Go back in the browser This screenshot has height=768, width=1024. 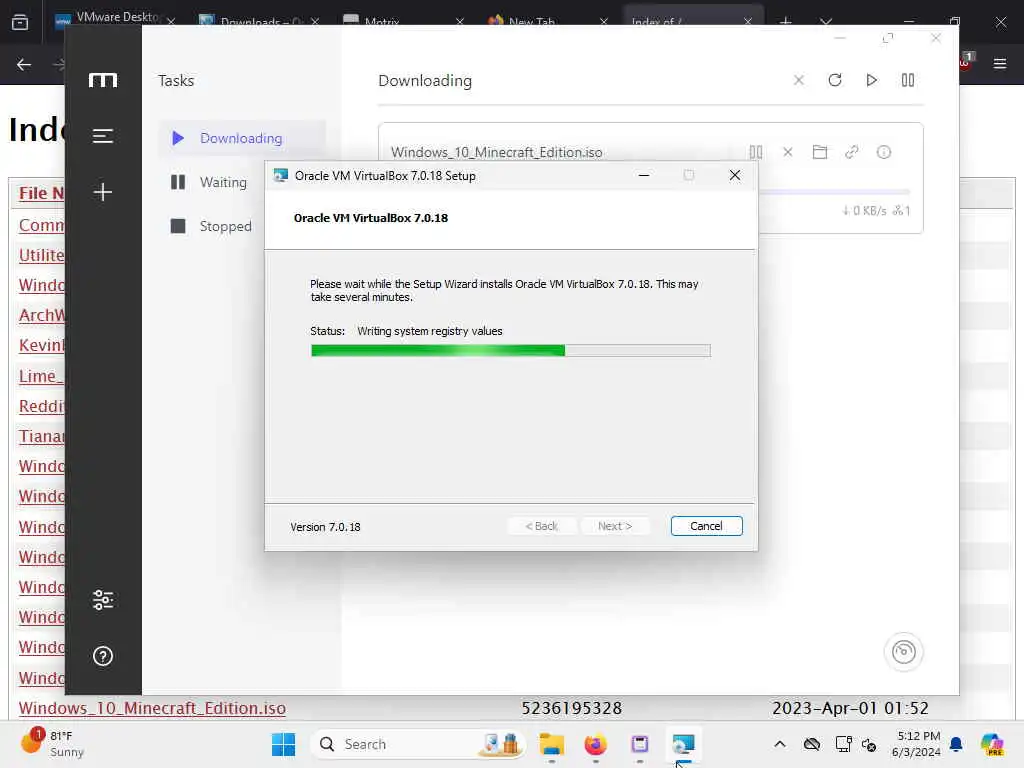click(x=24, y=64)
